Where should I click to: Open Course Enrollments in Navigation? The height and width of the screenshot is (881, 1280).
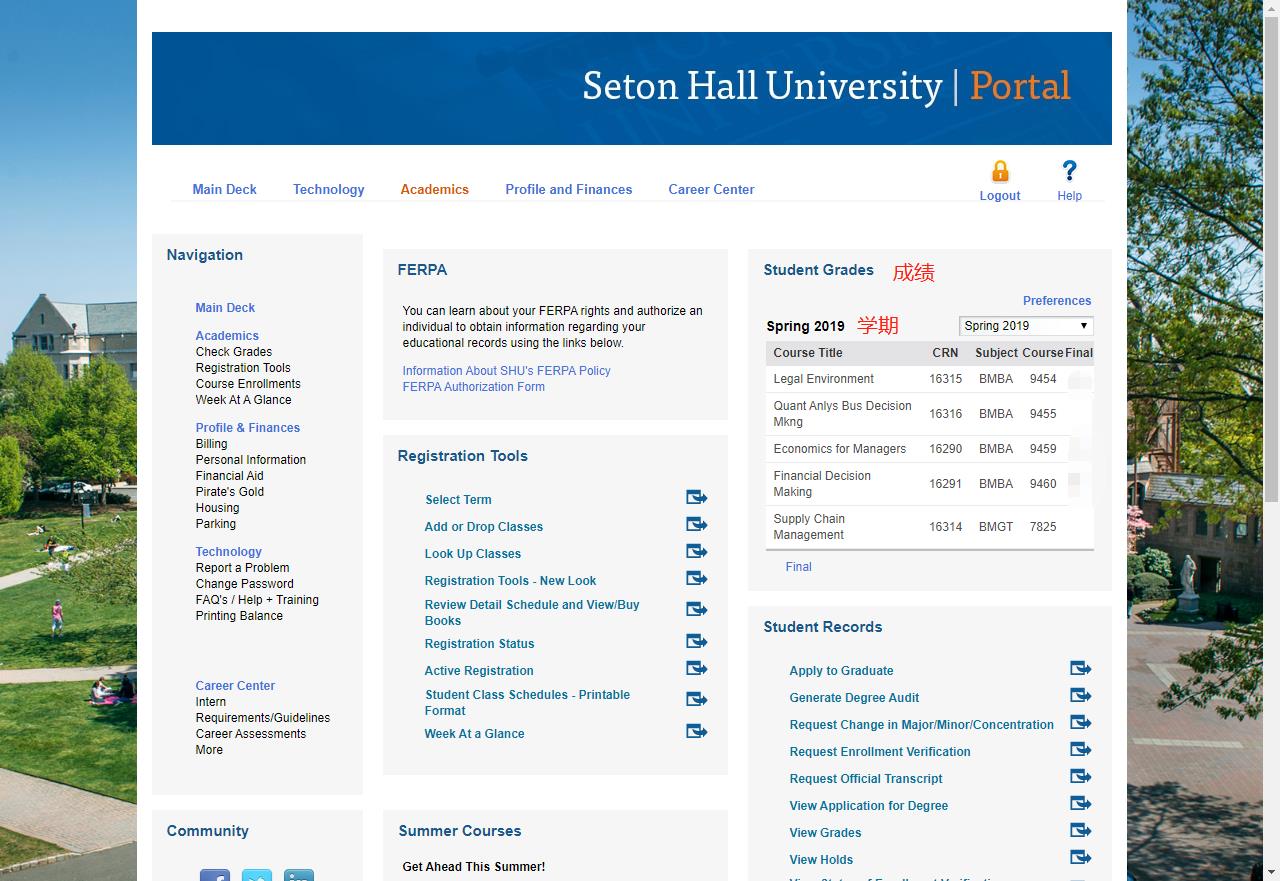click(x=248, y=384)
